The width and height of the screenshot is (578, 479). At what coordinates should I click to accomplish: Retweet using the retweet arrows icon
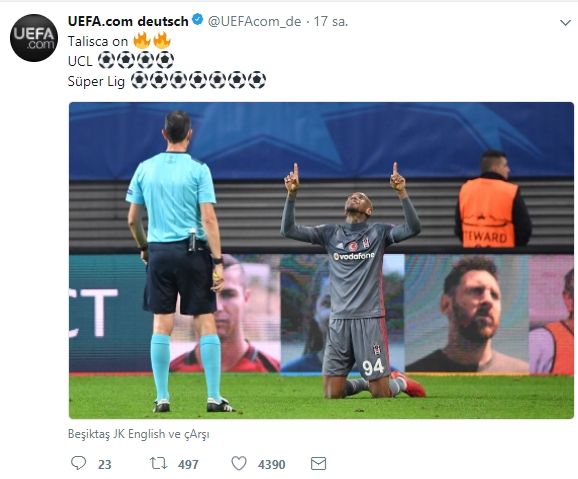159,463
